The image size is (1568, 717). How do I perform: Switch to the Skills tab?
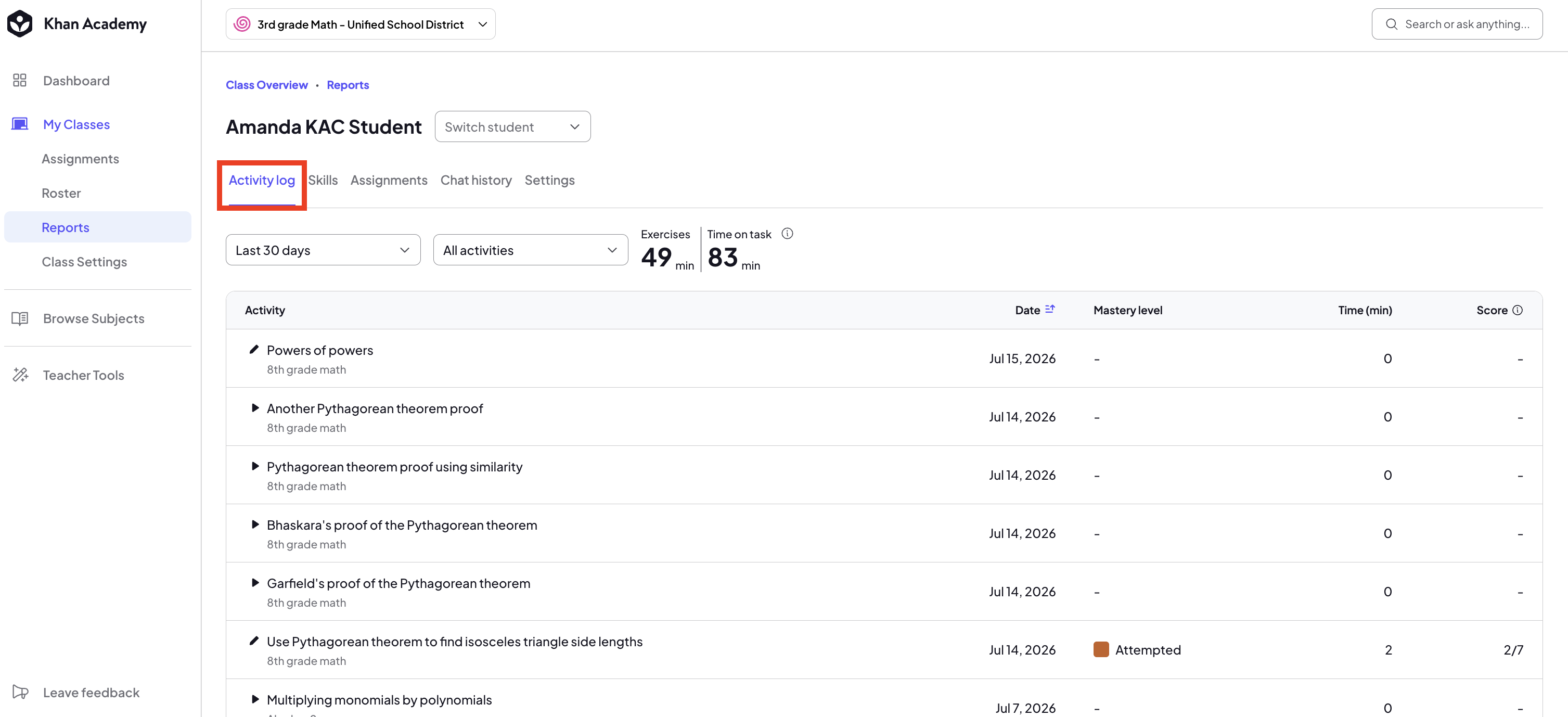pos(323,180)
